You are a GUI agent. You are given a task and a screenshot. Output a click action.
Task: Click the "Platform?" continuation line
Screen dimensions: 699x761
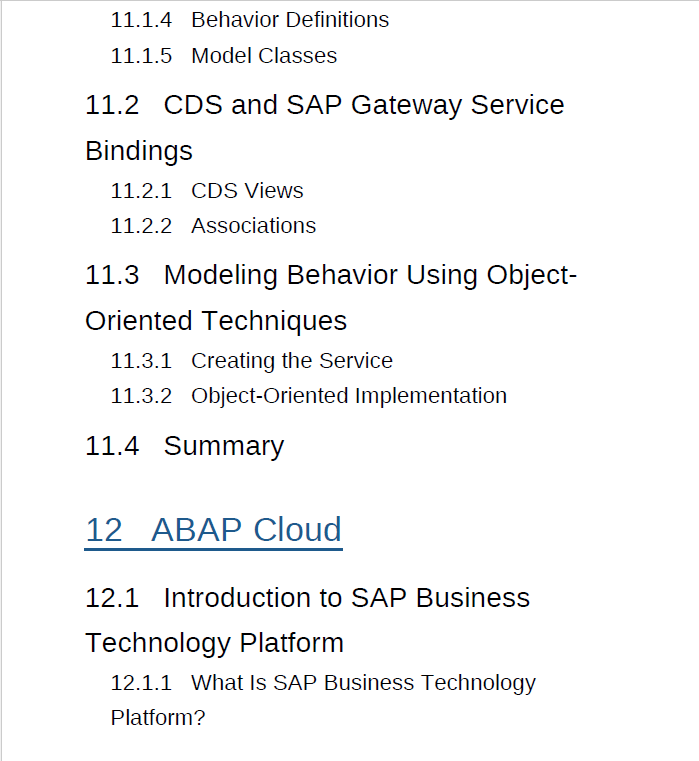click(157, 718)
